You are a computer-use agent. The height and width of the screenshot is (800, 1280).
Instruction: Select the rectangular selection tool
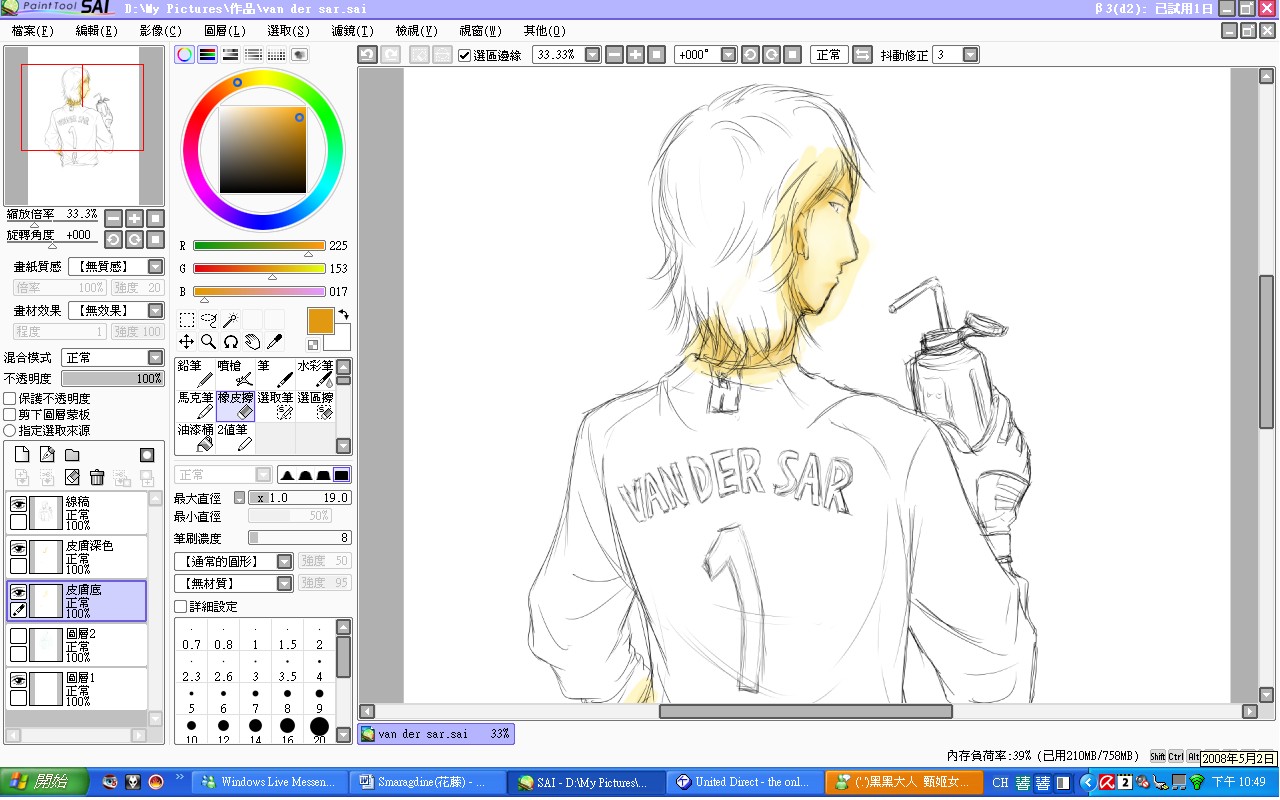click(x=187, y=320)
